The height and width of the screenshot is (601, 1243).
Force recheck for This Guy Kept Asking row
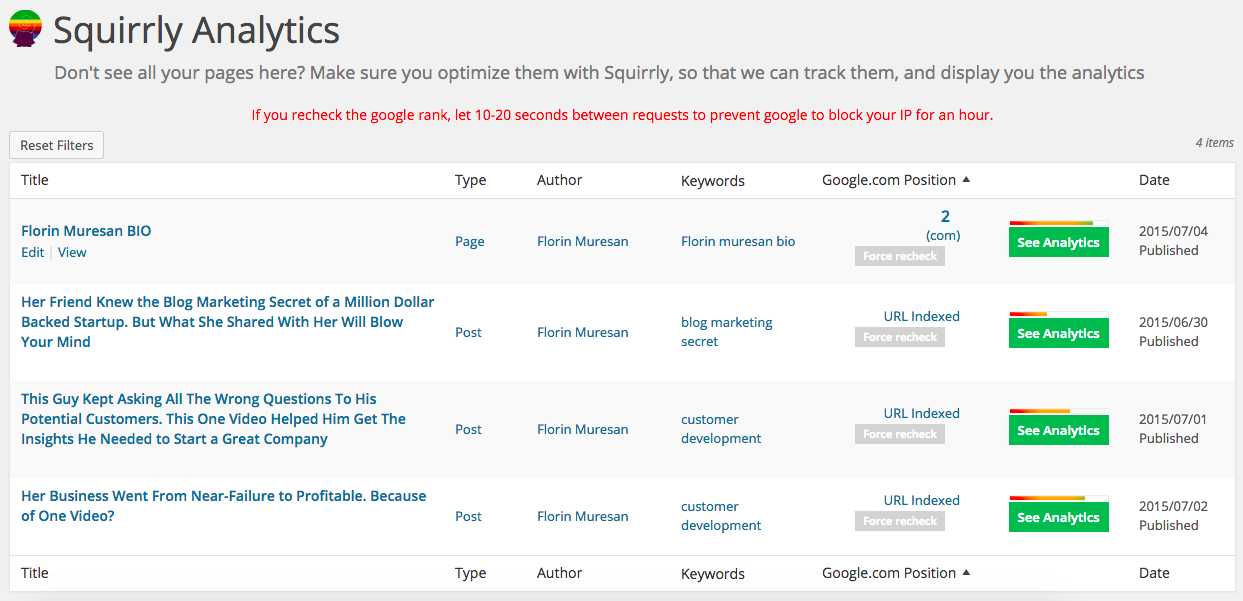pos(900,434)
